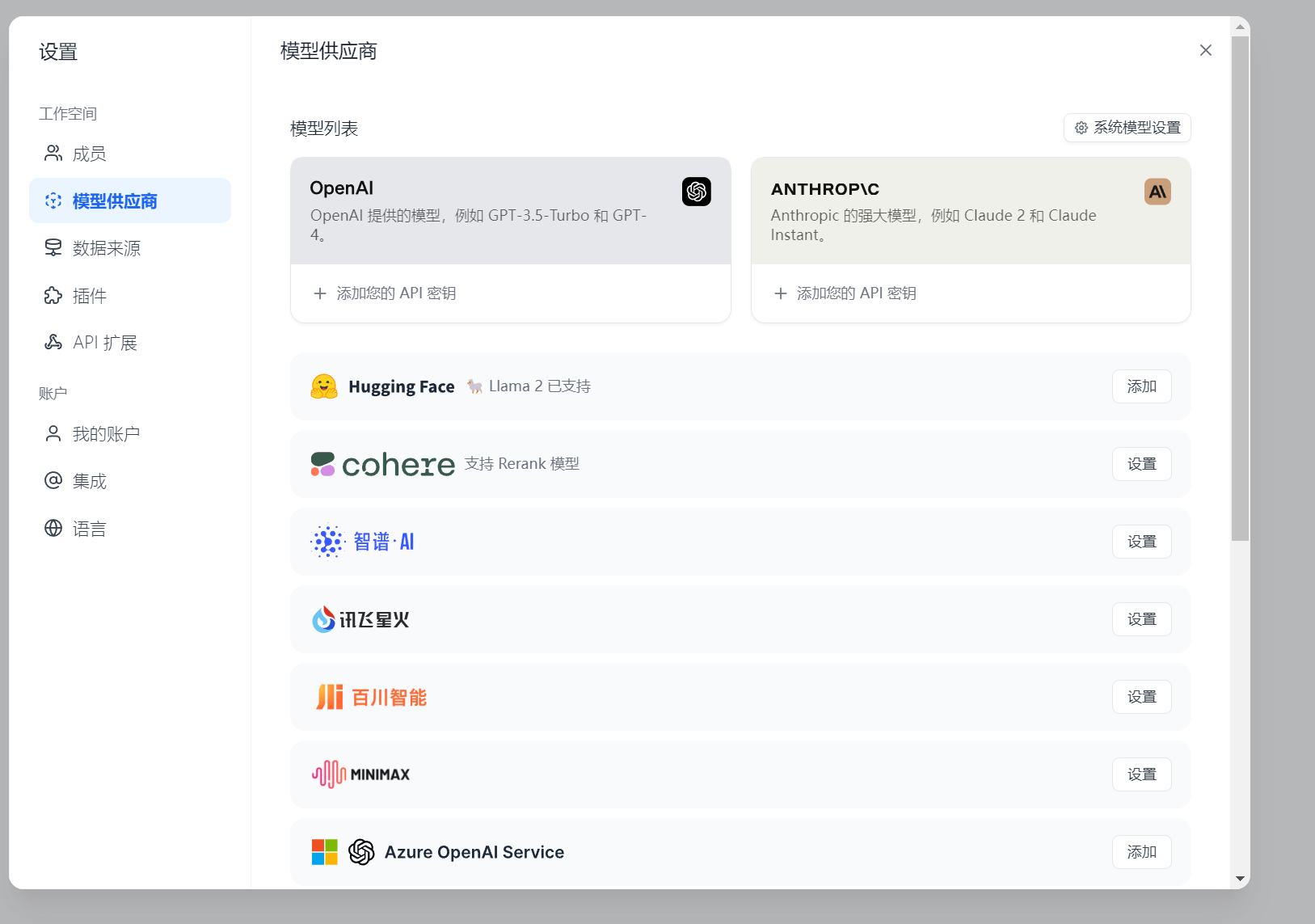Click the 工作空间 section label
This screenshot has width=1315, height=924.
(68, 114)
